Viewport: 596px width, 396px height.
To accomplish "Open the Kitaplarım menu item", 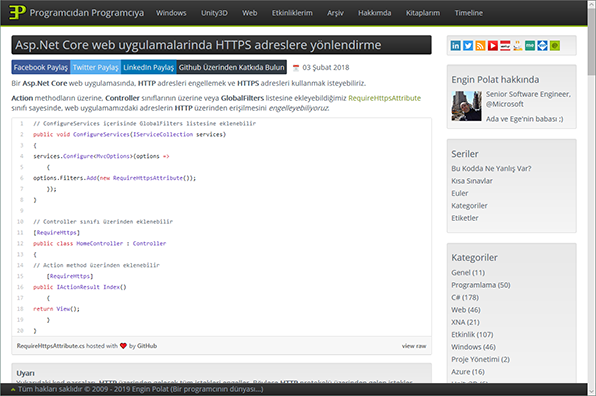I will click(423, 13).
